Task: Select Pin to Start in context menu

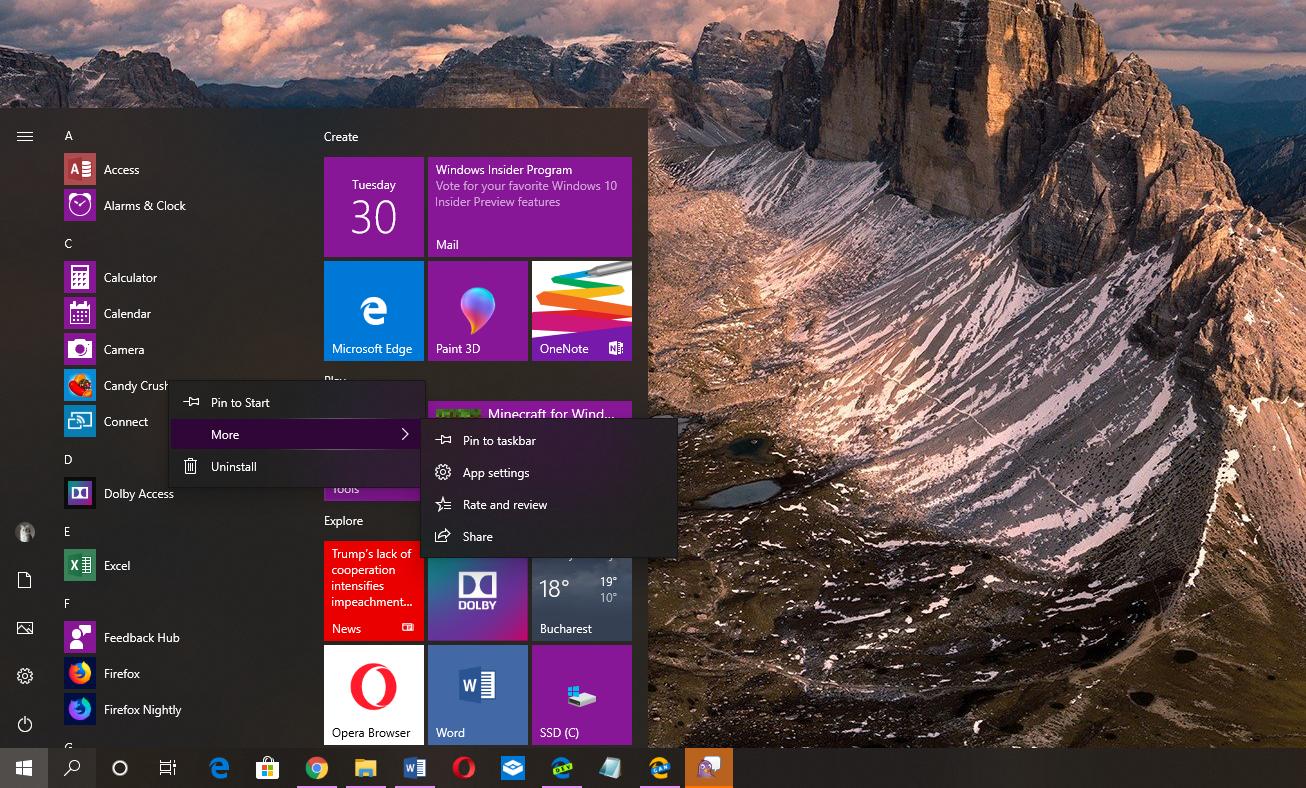Action: (297, 403)
